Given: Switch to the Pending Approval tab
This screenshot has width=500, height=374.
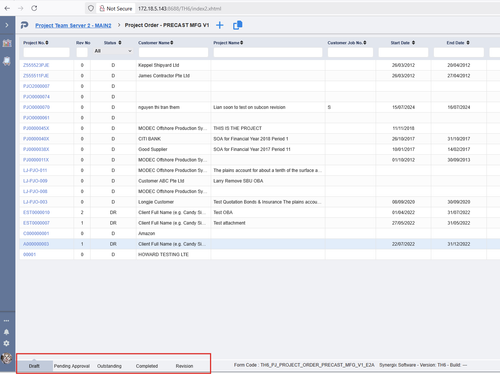Looking at the screenshot, I should [72, 366].
